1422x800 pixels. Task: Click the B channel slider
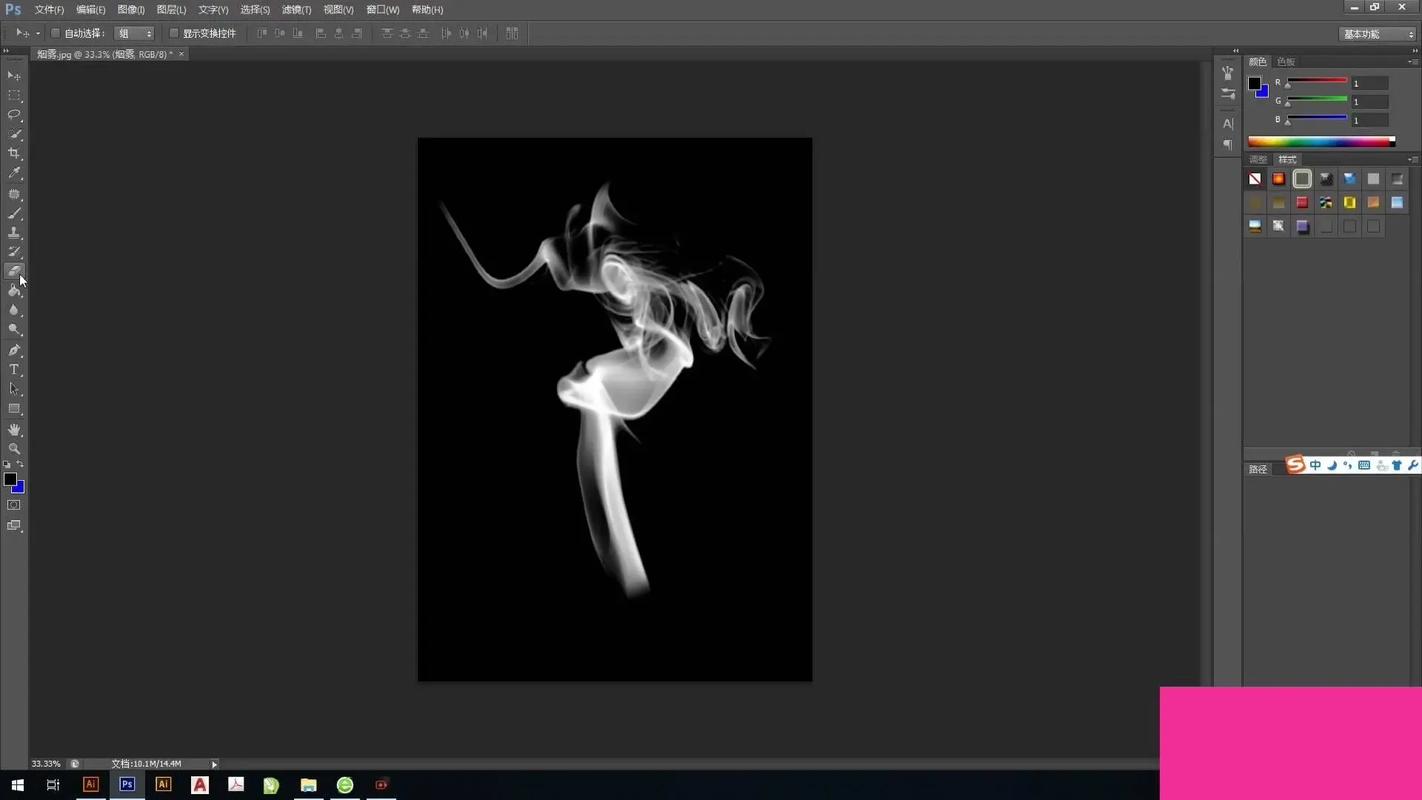[x=1316, y=120]
